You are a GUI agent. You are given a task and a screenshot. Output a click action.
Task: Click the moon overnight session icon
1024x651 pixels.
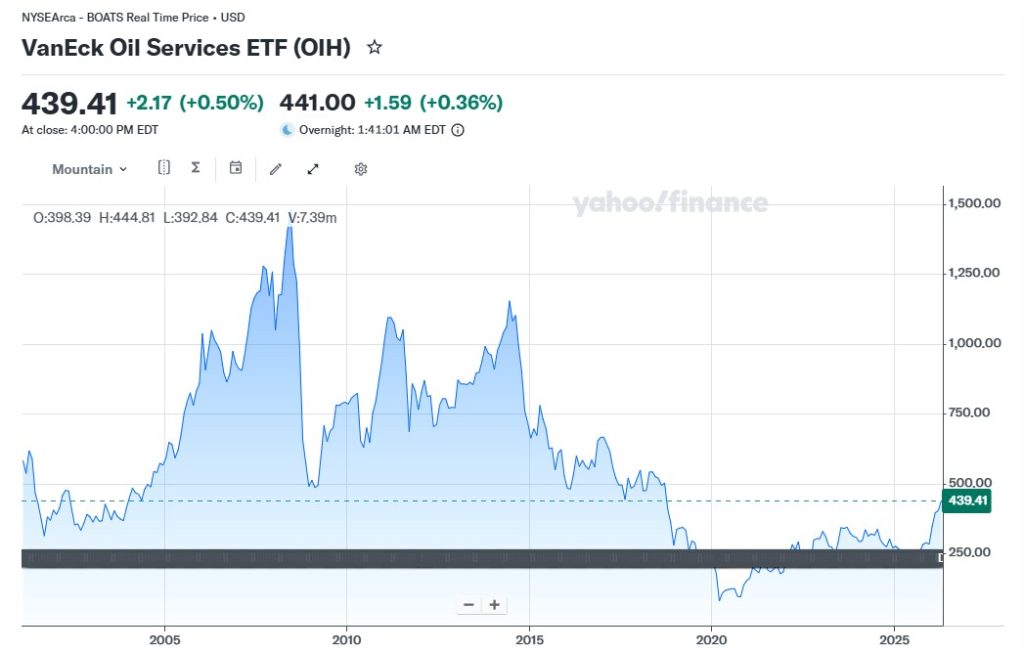[x=287, y=129]
